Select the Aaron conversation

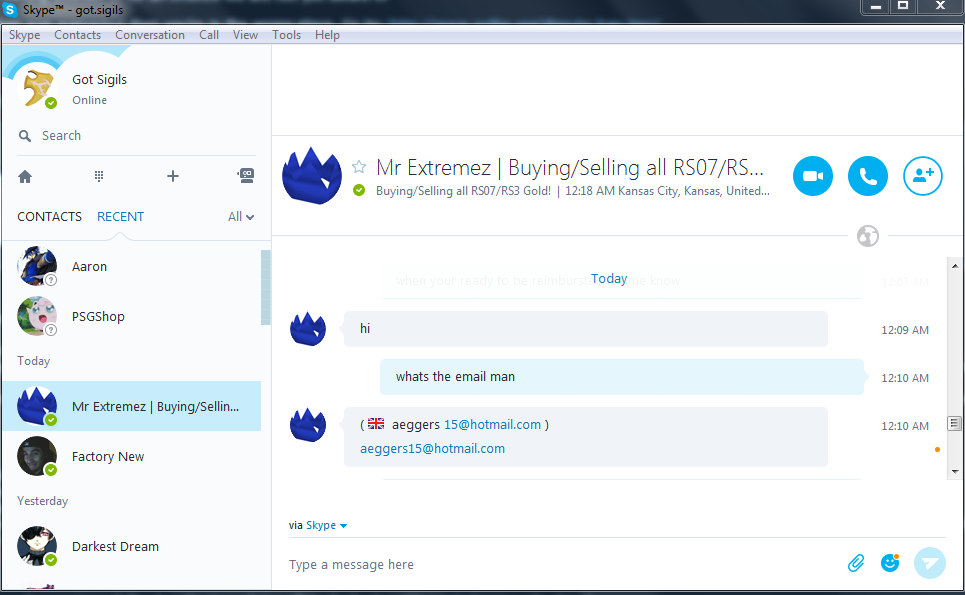click(132, 266)
